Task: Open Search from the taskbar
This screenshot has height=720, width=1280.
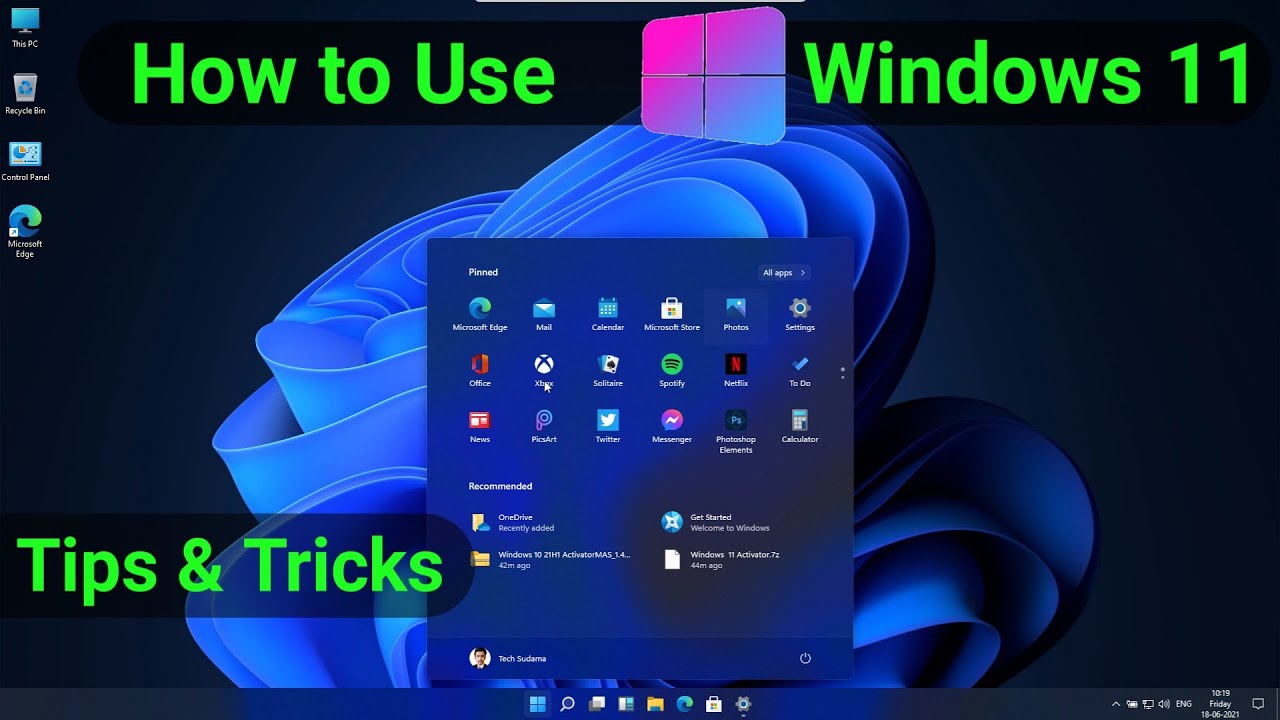Action: tap(567, 704)
